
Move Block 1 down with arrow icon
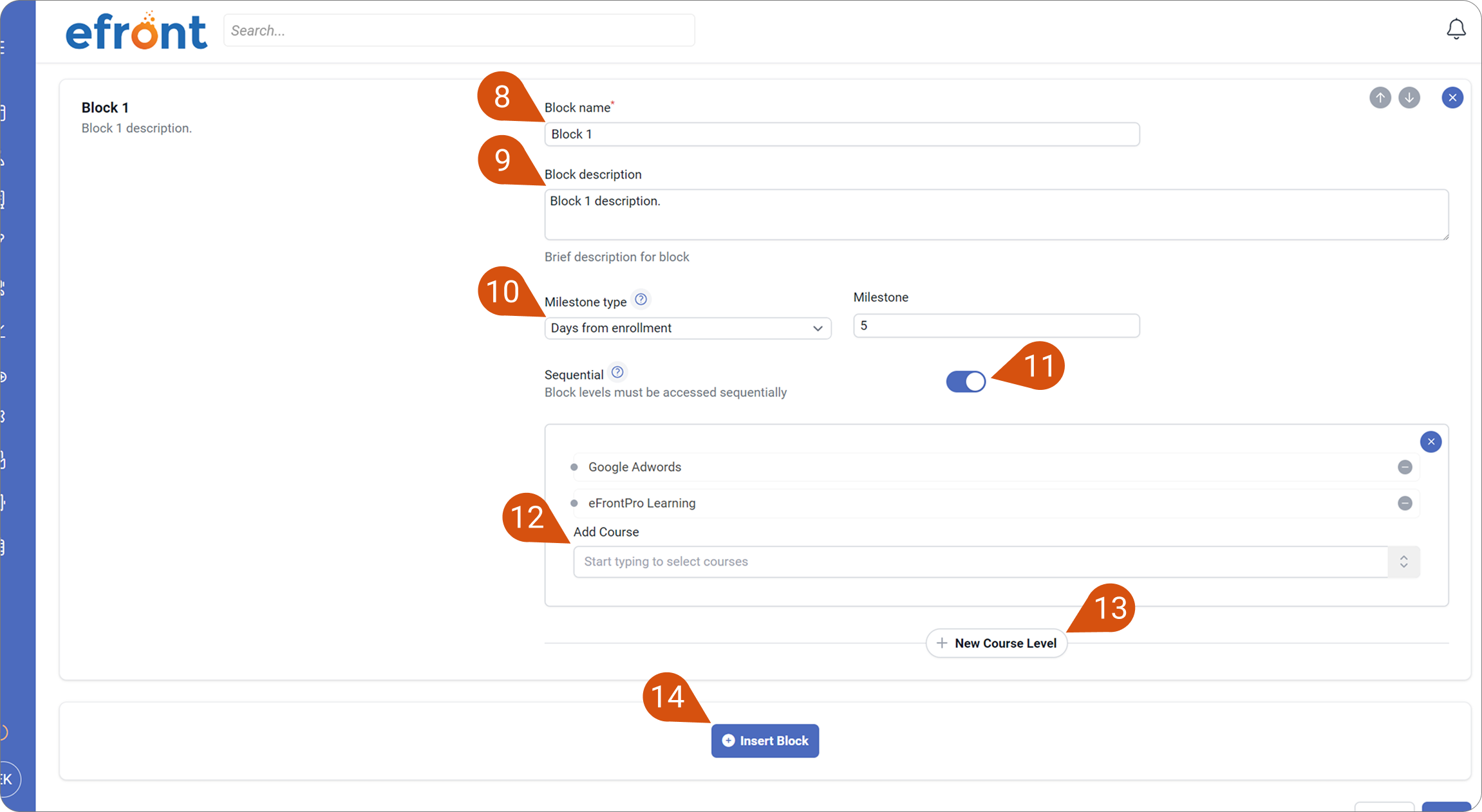[x=1409, y=98]
